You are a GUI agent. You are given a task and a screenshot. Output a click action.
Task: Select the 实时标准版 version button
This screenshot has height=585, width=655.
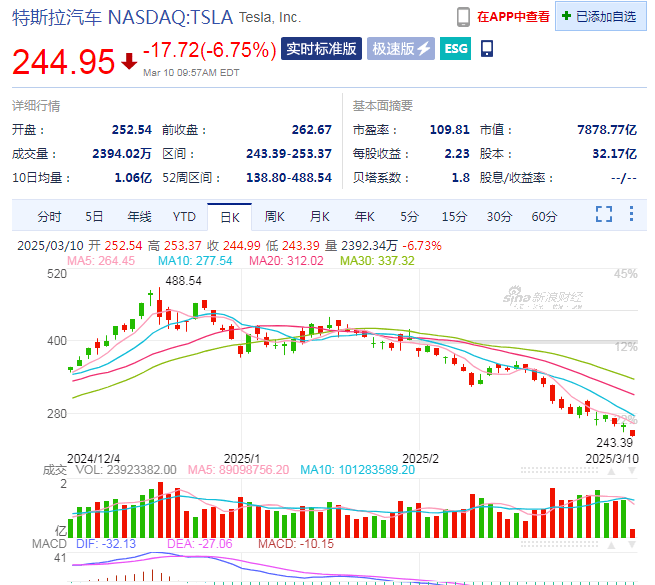point(321,48)
